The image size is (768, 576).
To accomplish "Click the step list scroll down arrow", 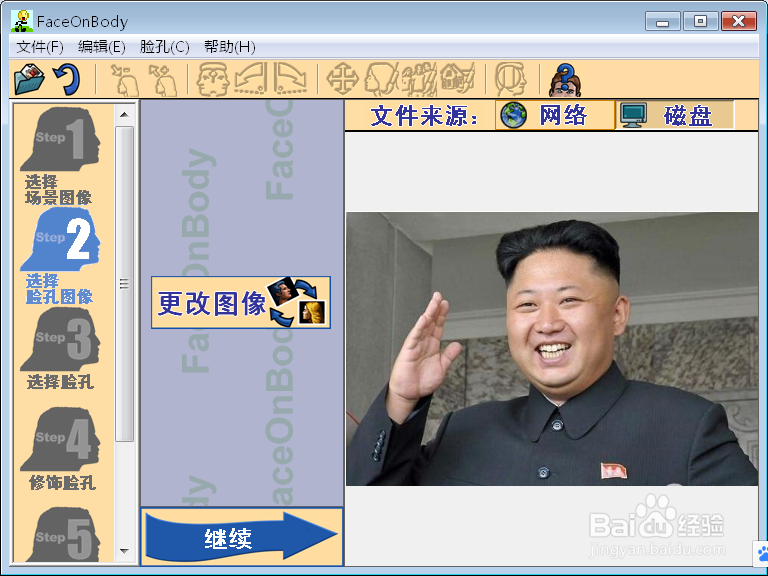I will (x=124, y=551).
